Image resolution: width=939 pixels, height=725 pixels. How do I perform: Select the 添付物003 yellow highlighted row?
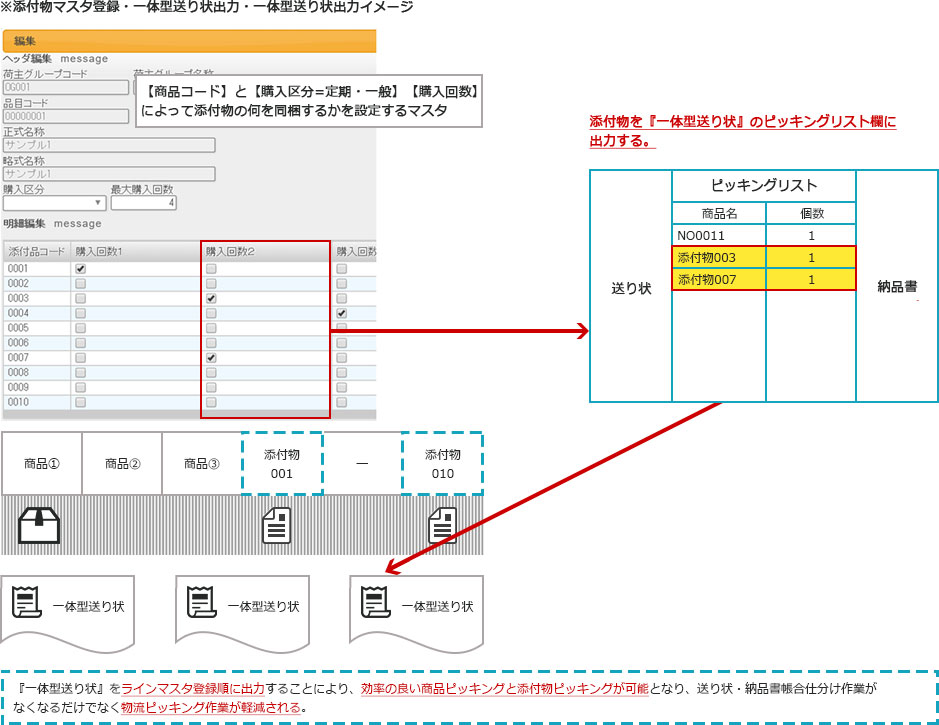(x=765, y=257)
